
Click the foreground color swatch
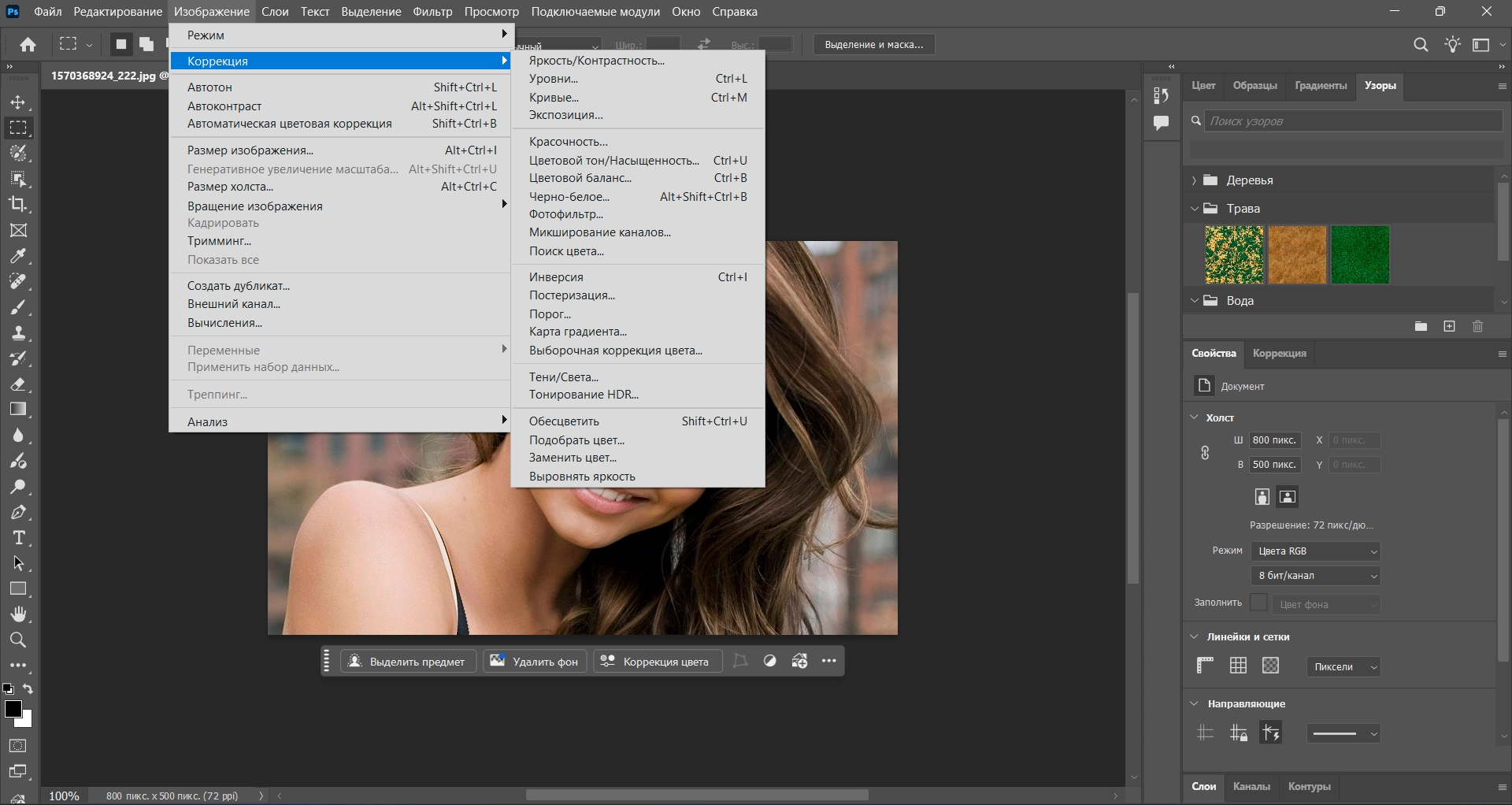click(13, 709)
